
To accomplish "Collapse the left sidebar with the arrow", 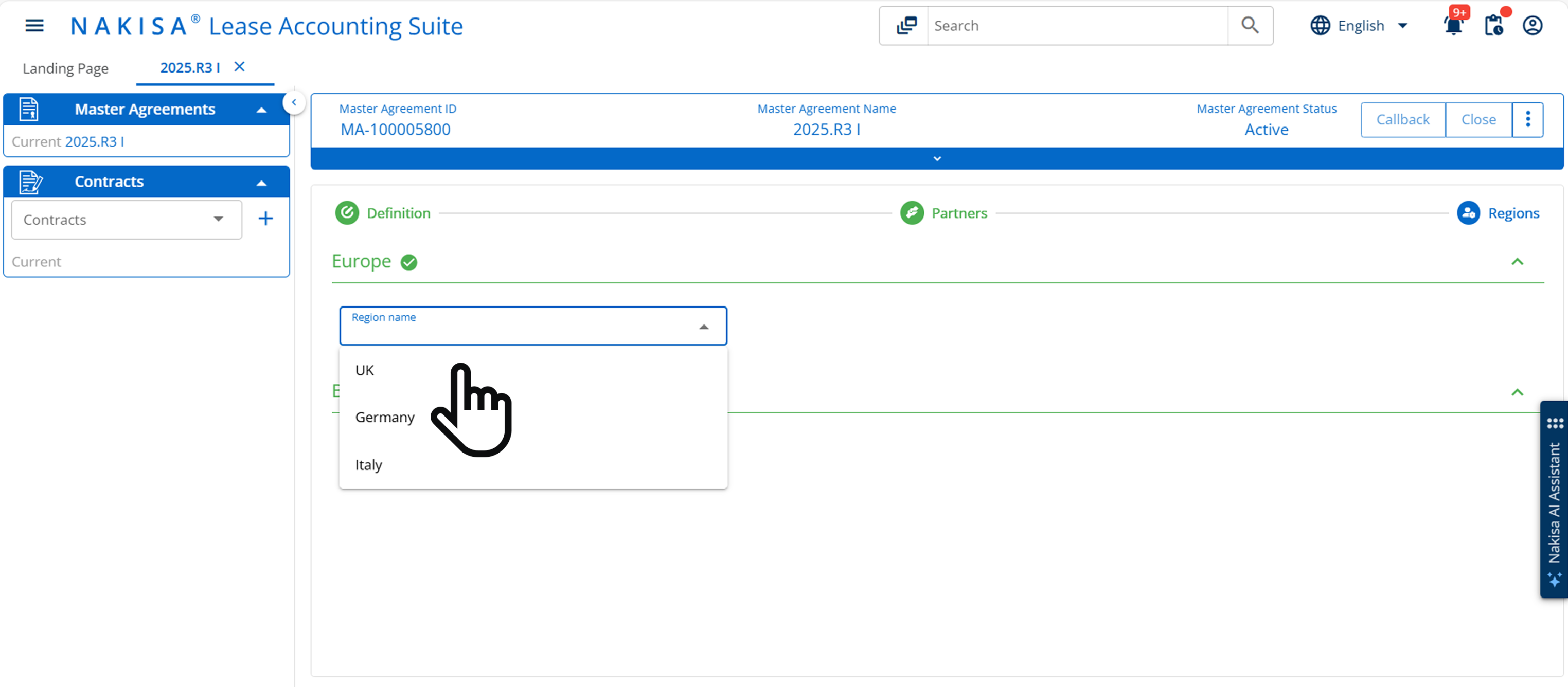I will coord(294,102).
